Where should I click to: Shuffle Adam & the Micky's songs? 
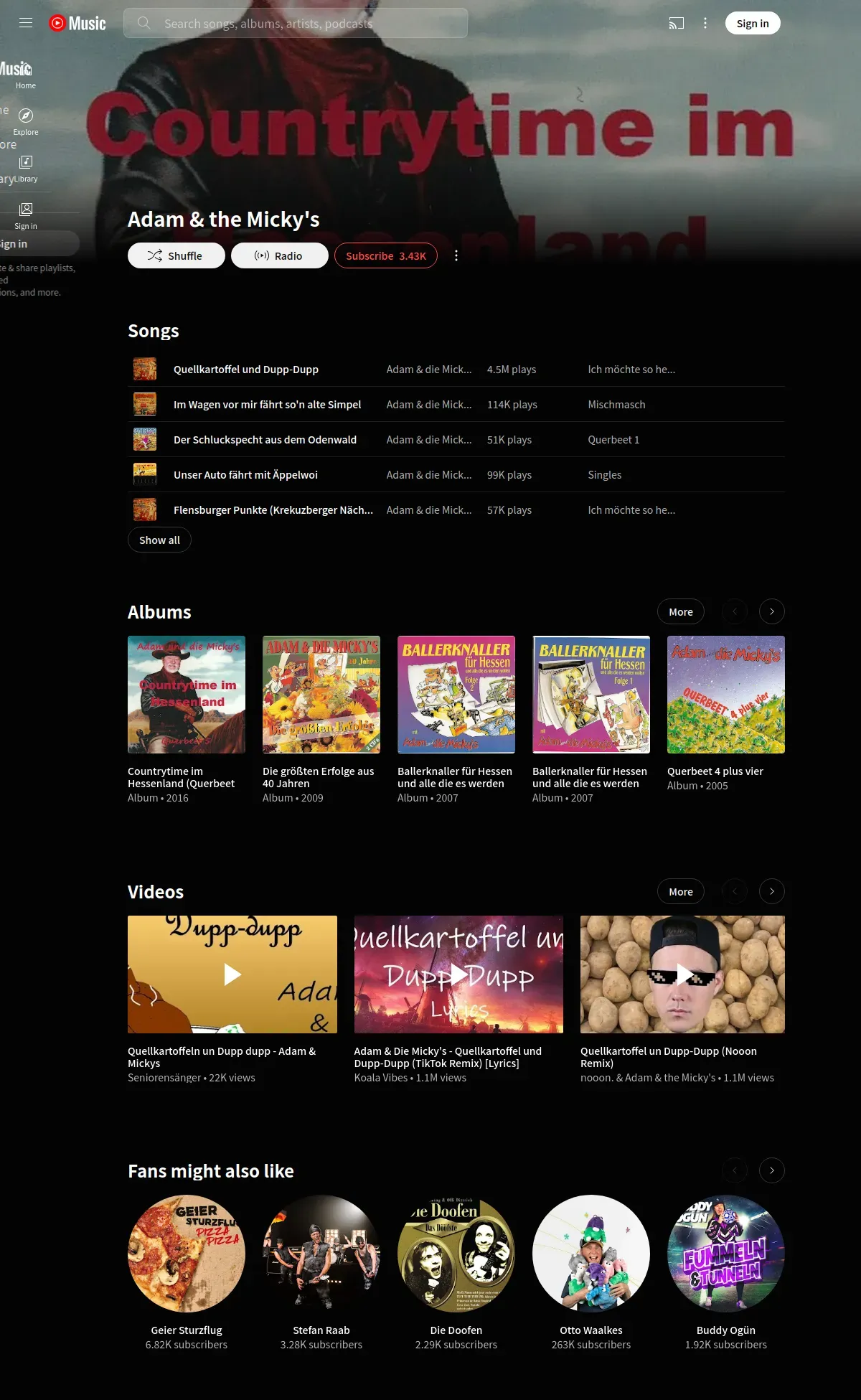[177, 255]
